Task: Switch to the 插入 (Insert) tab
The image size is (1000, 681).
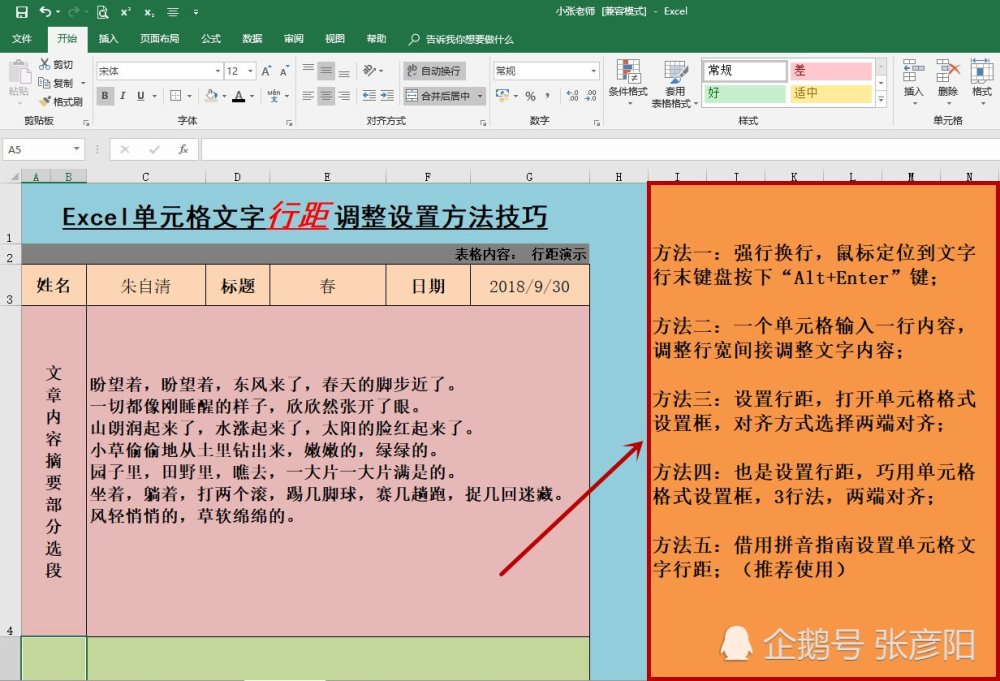Action: pos(108,39)
